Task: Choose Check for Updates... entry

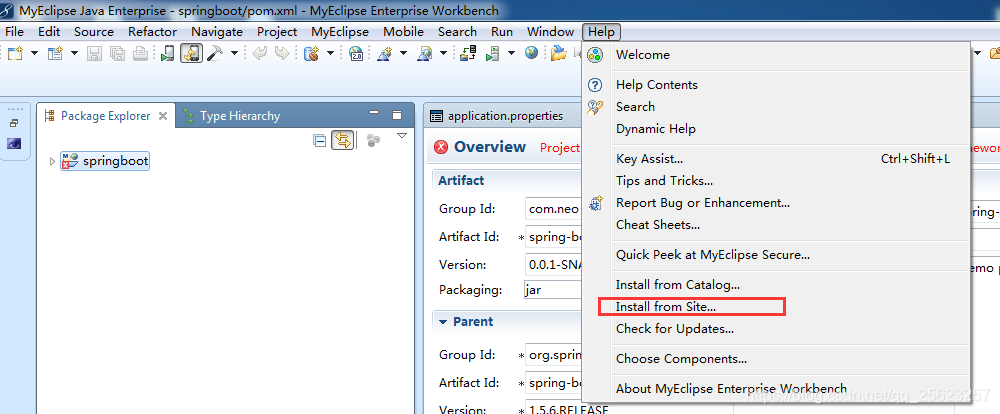Action: pyautogui.click(x=776, y=329)
